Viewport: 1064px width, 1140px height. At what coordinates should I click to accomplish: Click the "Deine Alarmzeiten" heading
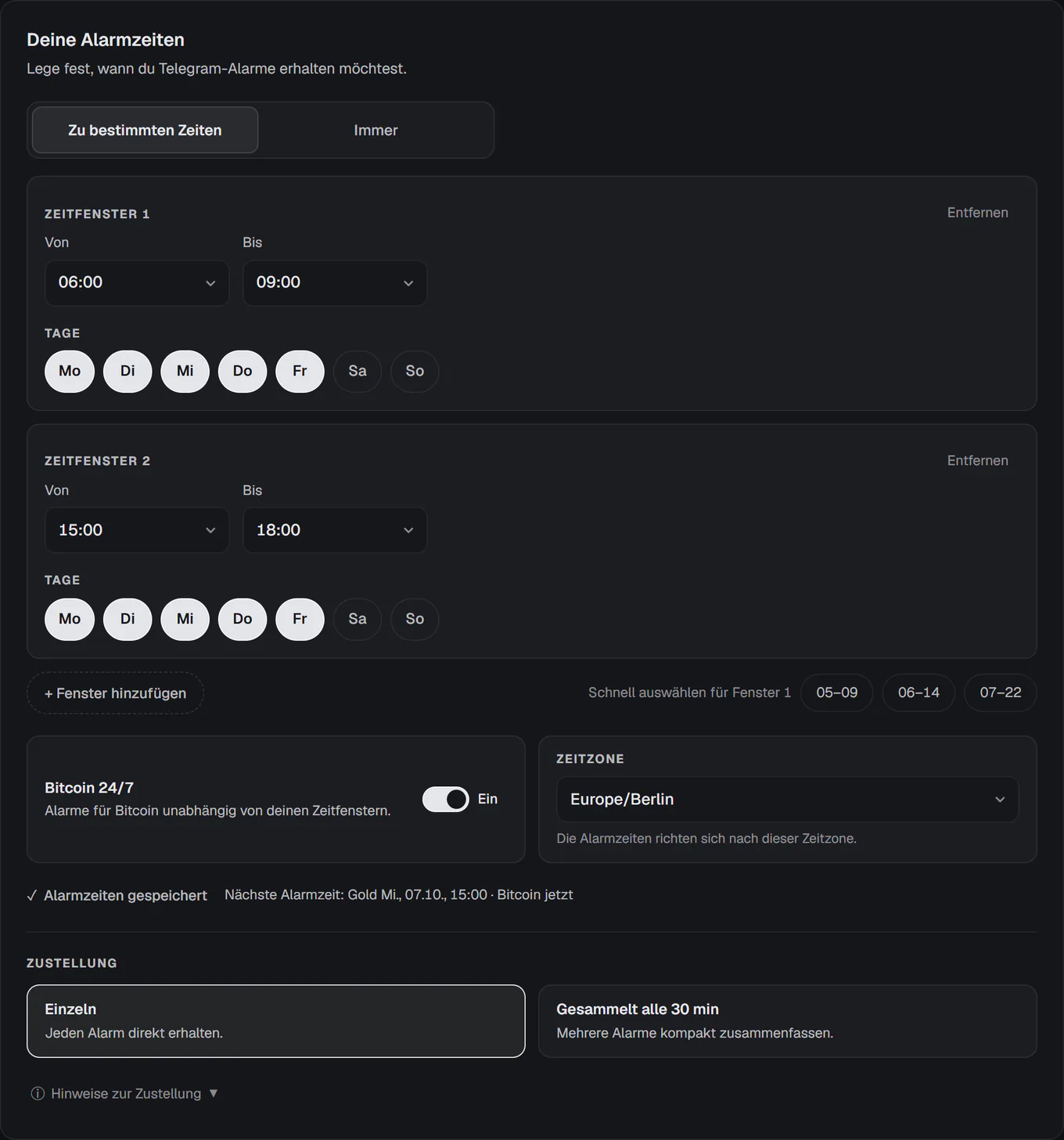(x=106, y=40)
